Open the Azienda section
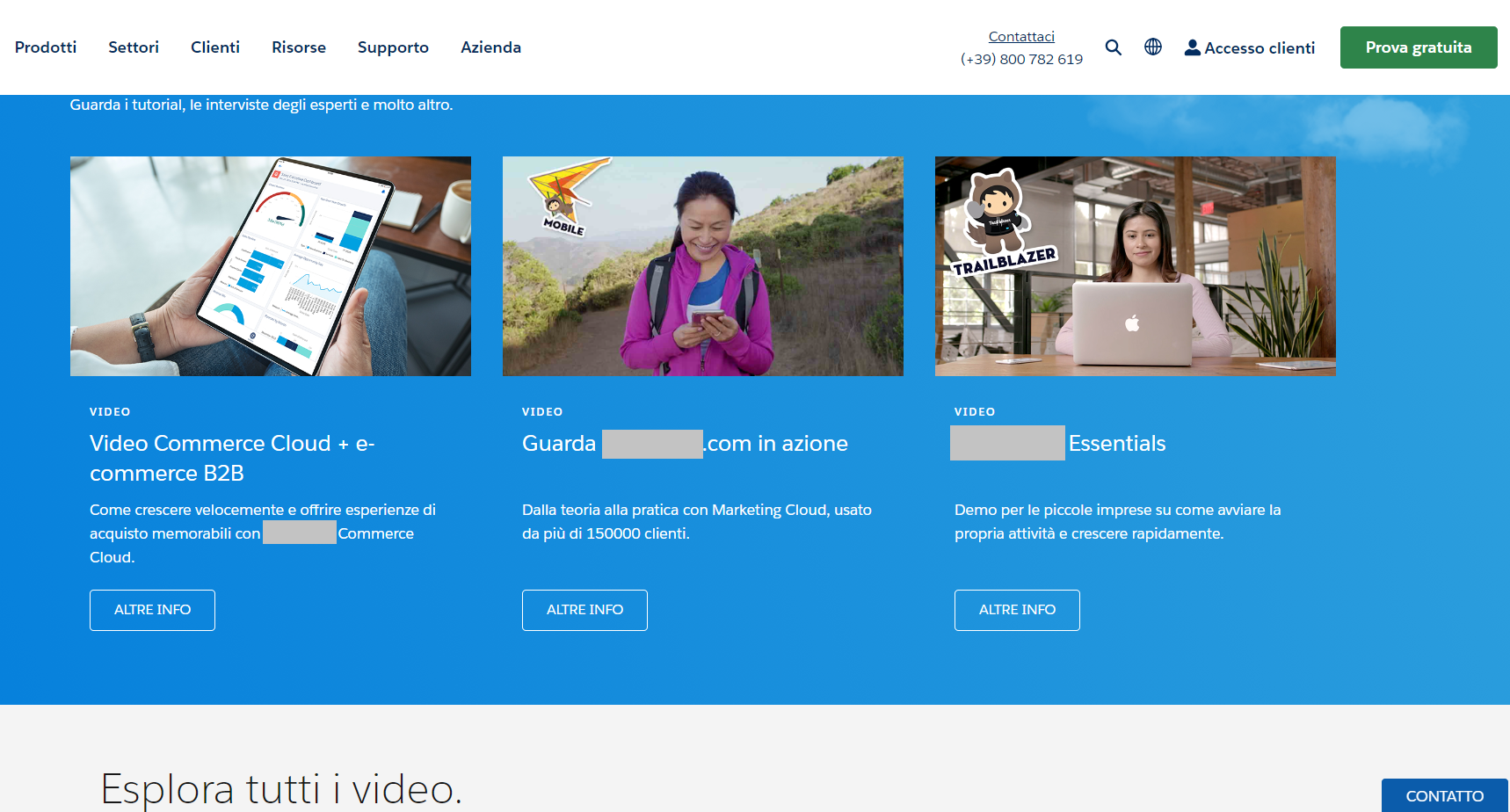1510x812 pixels. [x=490, y=47]
